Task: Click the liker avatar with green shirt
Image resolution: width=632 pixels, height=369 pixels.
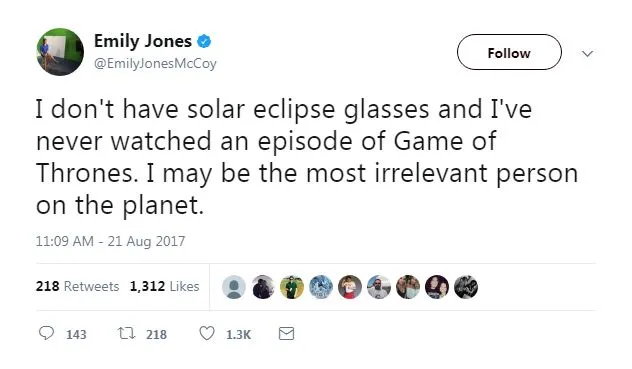Action: point(292,287)
